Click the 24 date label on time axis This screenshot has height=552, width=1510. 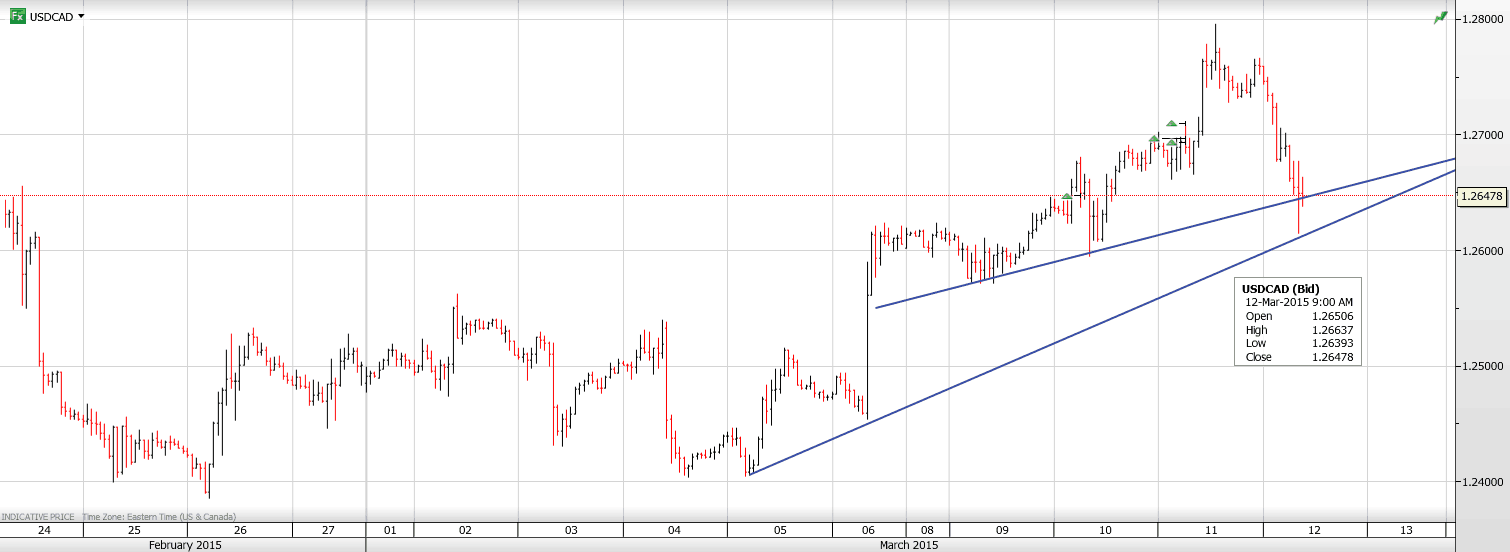(x=44, y=530)
